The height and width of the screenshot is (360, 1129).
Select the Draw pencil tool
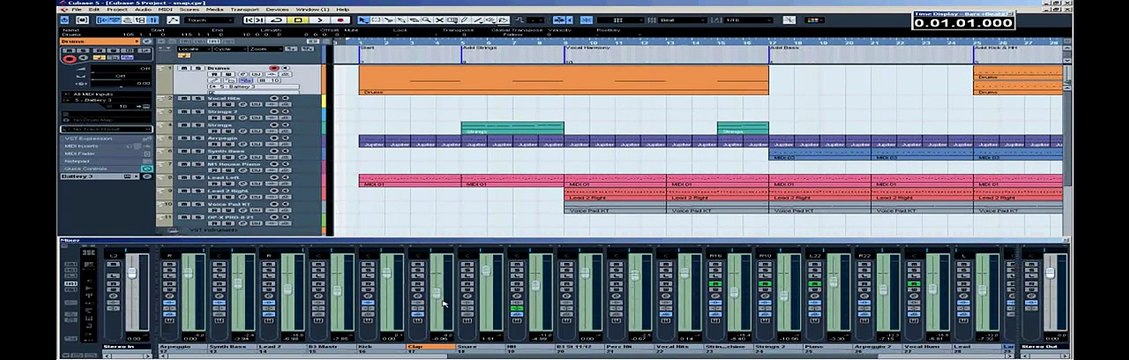464,20
